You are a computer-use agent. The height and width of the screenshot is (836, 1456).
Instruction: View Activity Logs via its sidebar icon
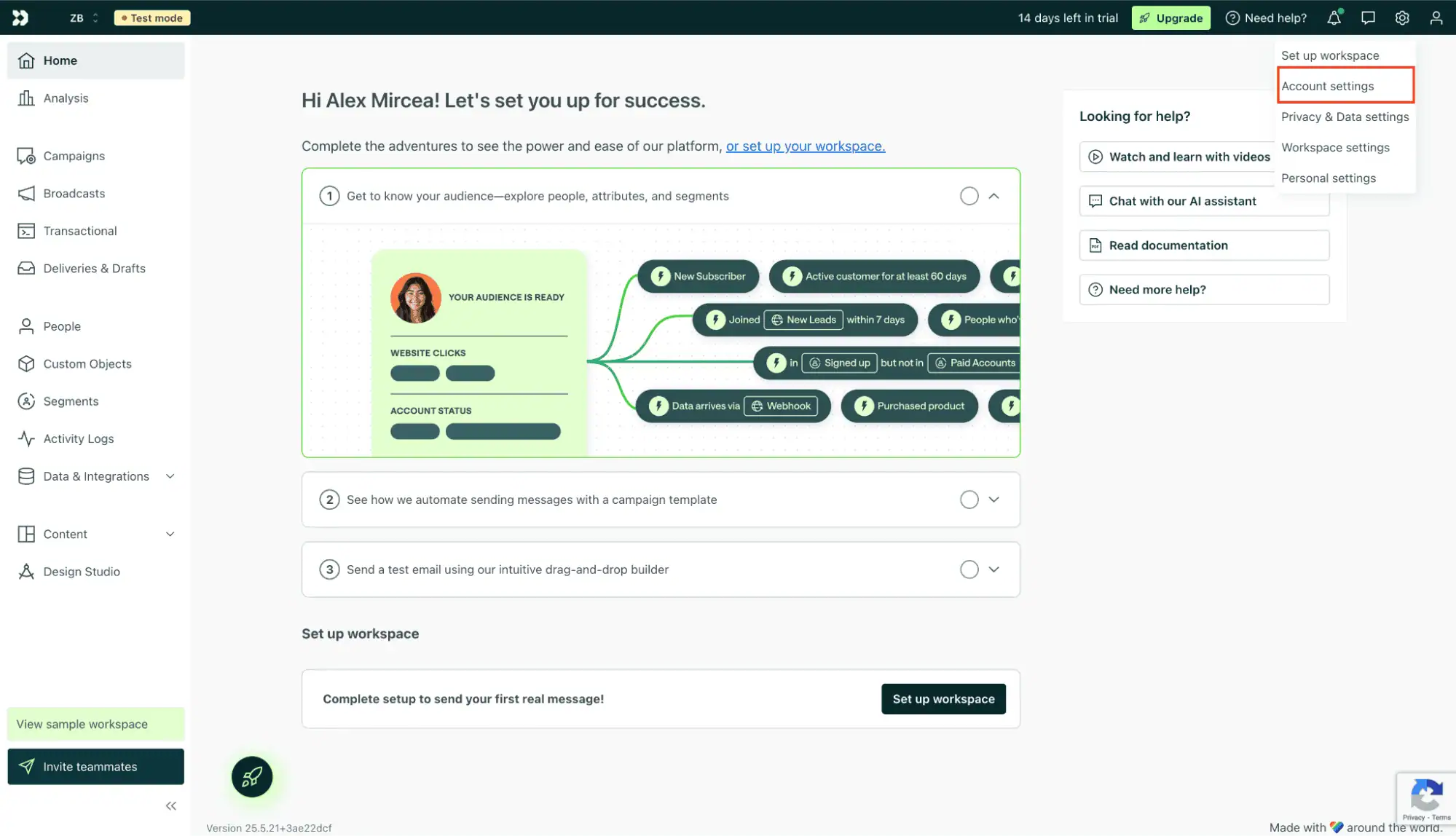point(26,438)
